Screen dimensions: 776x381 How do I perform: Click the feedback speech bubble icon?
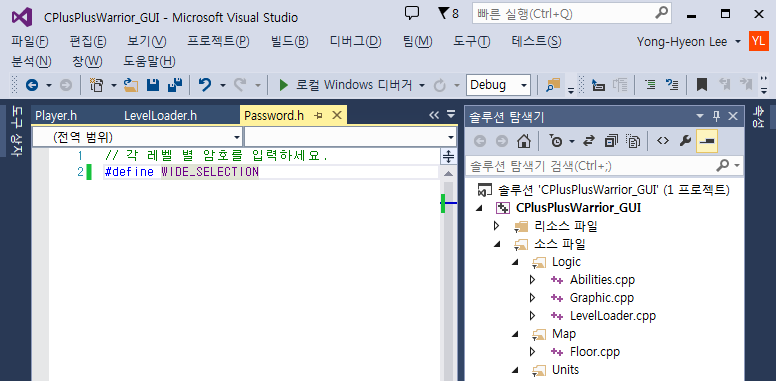click(412, 13)
